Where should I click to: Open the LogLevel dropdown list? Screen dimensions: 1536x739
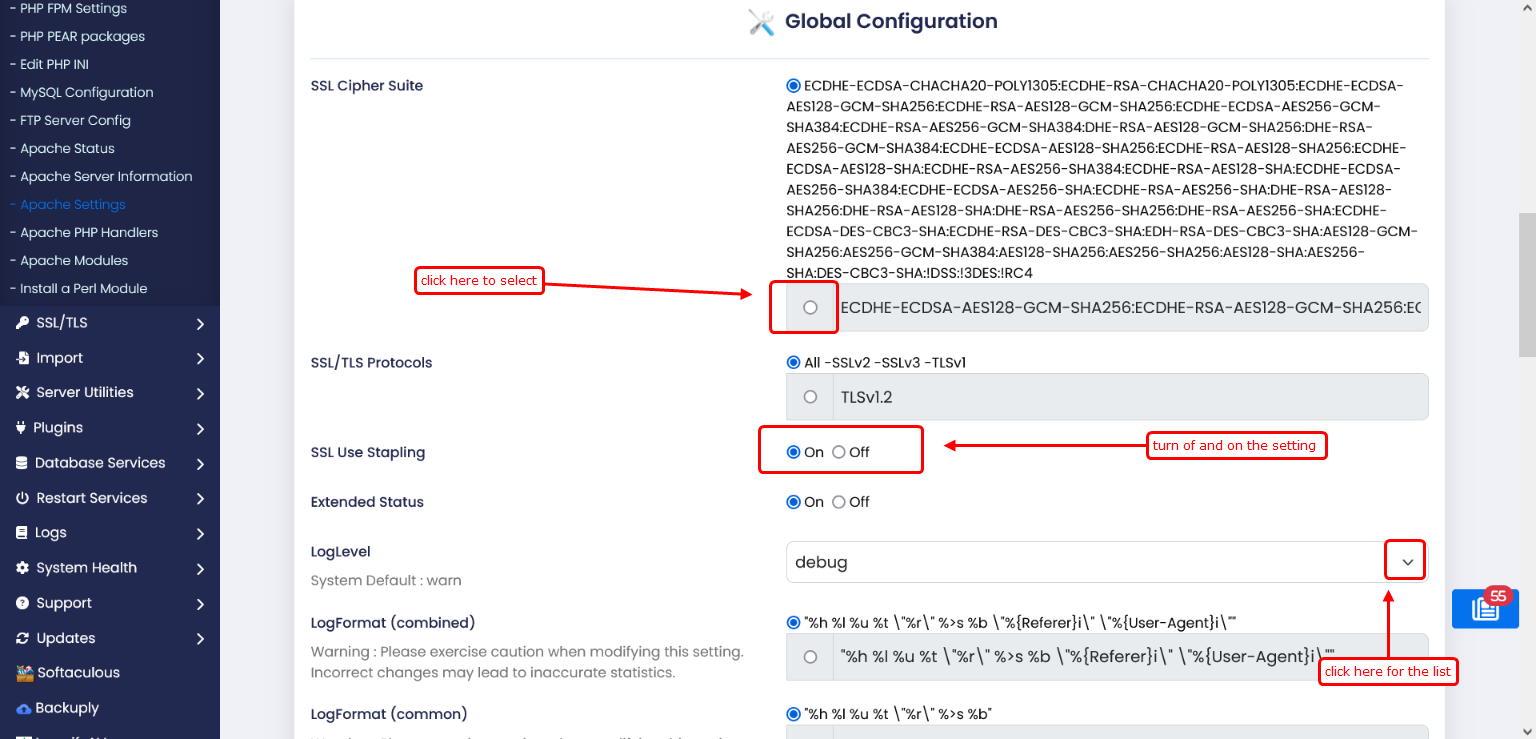[x=1407, y=562]
